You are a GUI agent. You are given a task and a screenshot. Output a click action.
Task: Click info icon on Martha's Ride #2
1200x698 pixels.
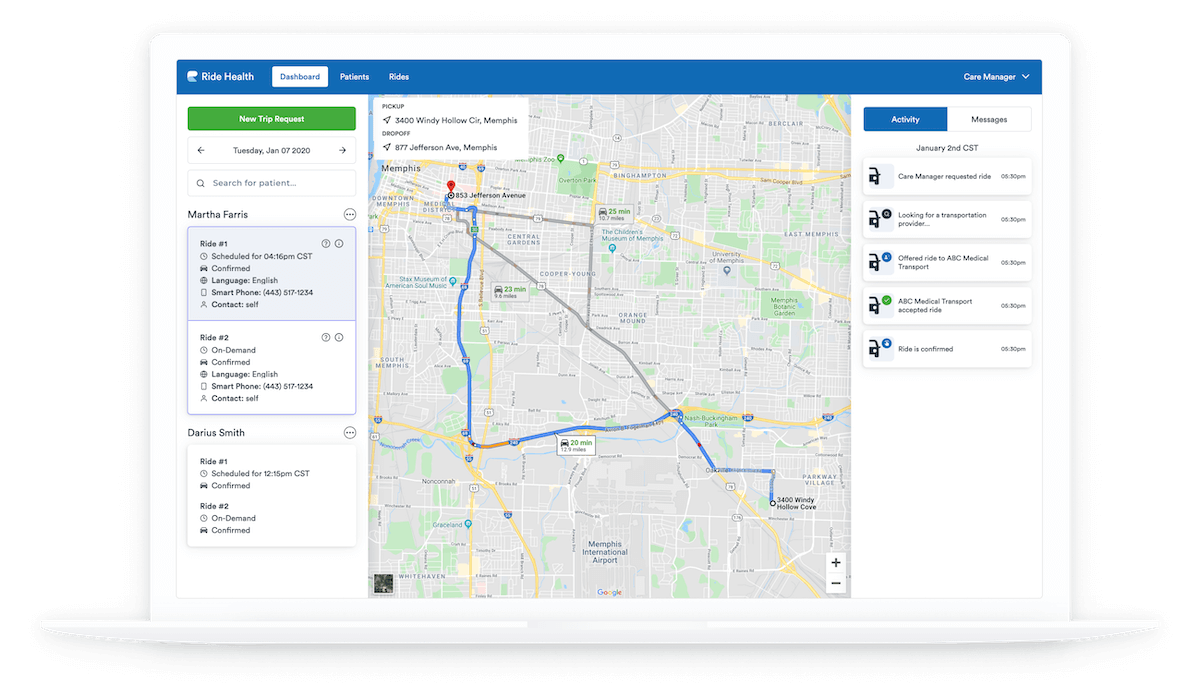point(339,338)
